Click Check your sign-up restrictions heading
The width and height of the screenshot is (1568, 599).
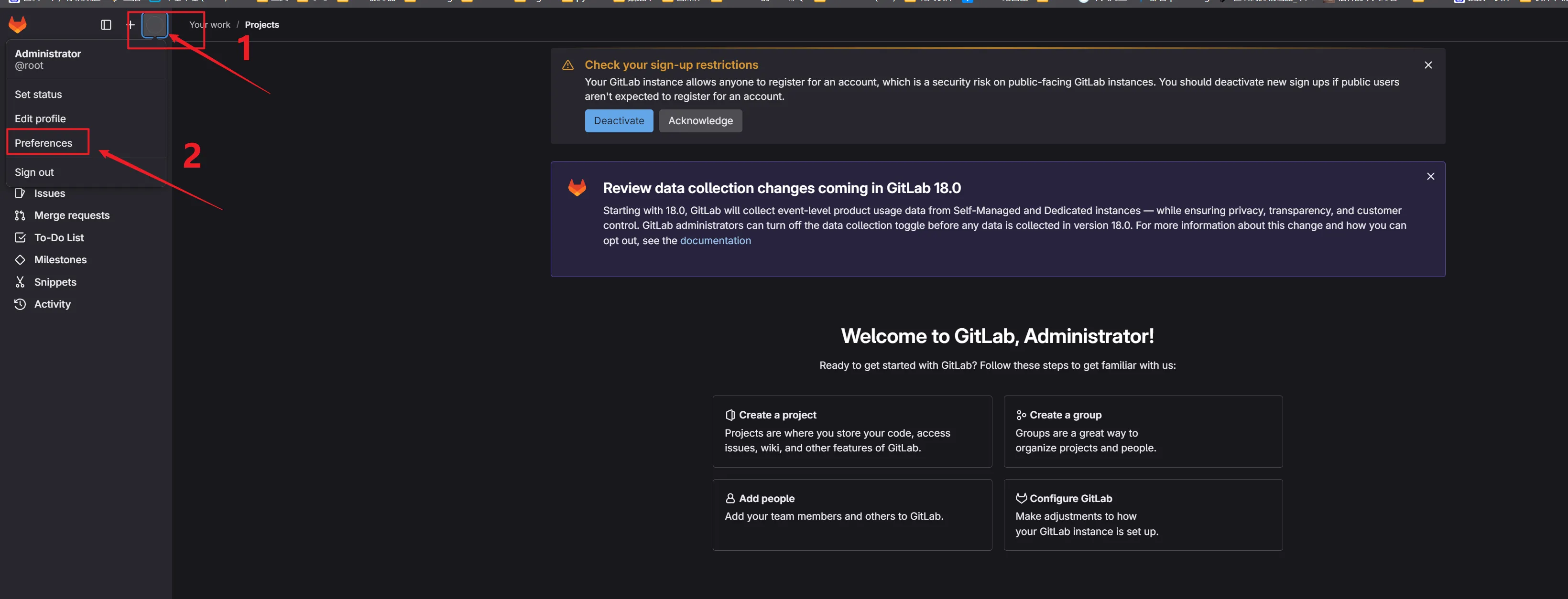coord(671,65)
